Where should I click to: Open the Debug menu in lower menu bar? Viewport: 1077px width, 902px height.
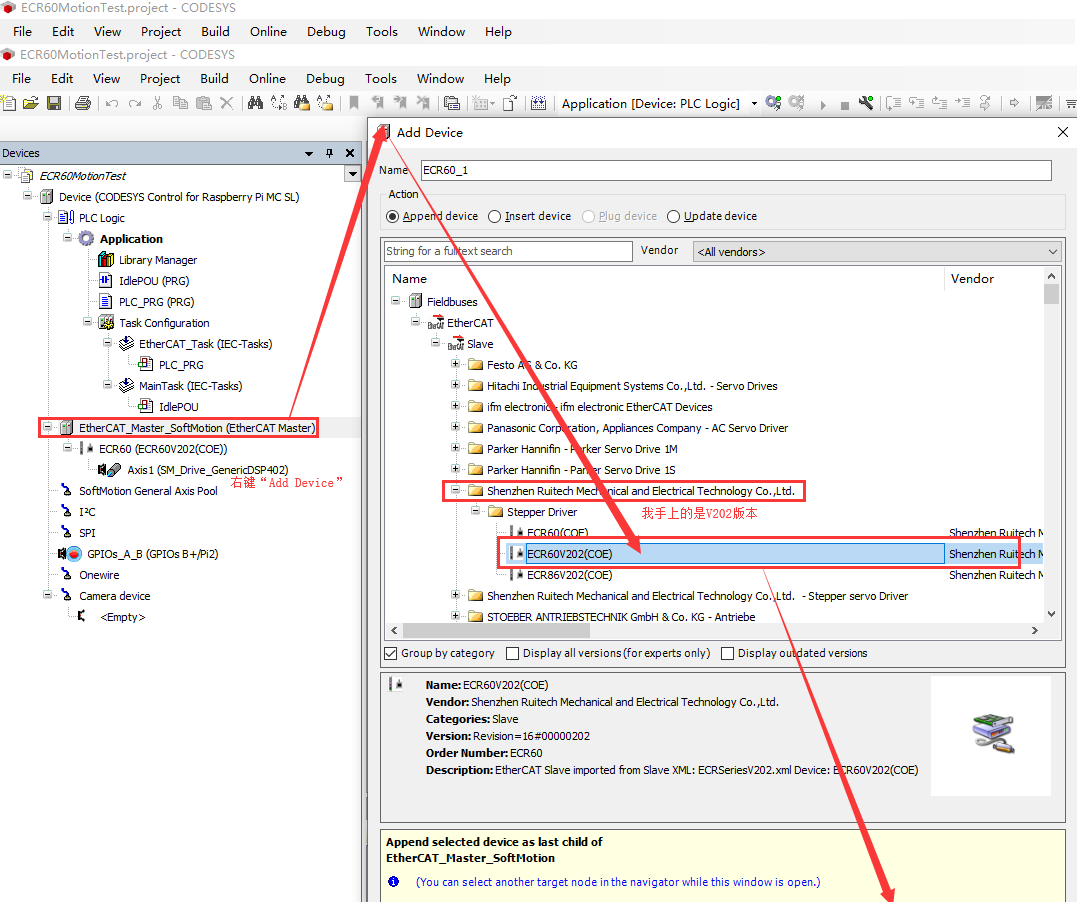pos(325,78)
